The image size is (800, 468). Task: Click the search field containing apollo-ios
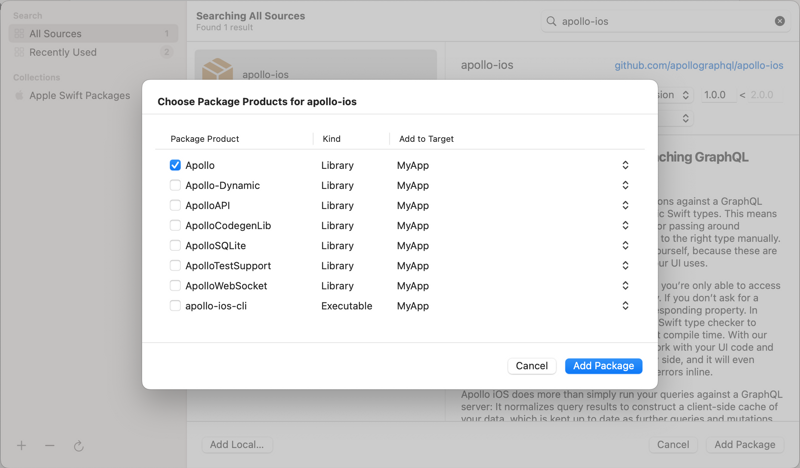pos(665,21)
